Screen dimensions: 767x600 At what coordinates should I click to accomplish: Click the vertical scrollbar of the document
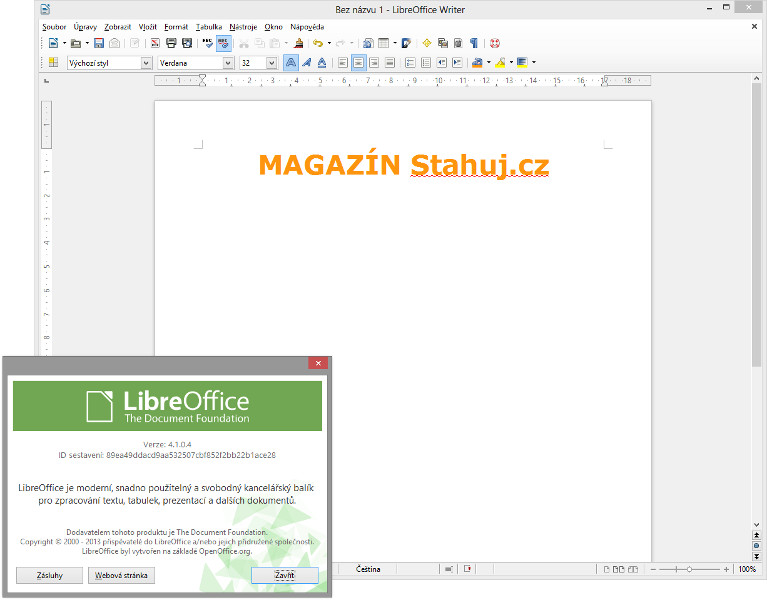(756, 225)
